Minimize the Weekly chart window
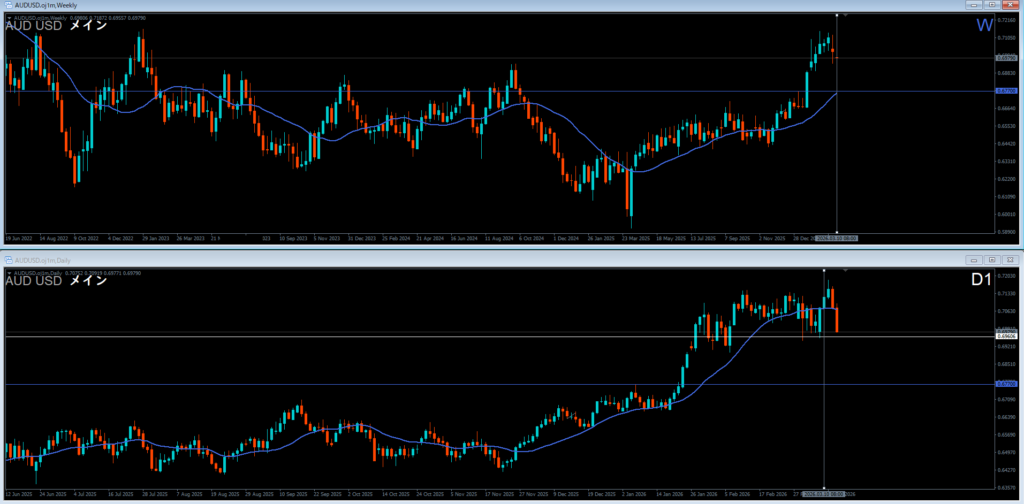Viewport: 1024px width, 504px height. tap(975, 5)
